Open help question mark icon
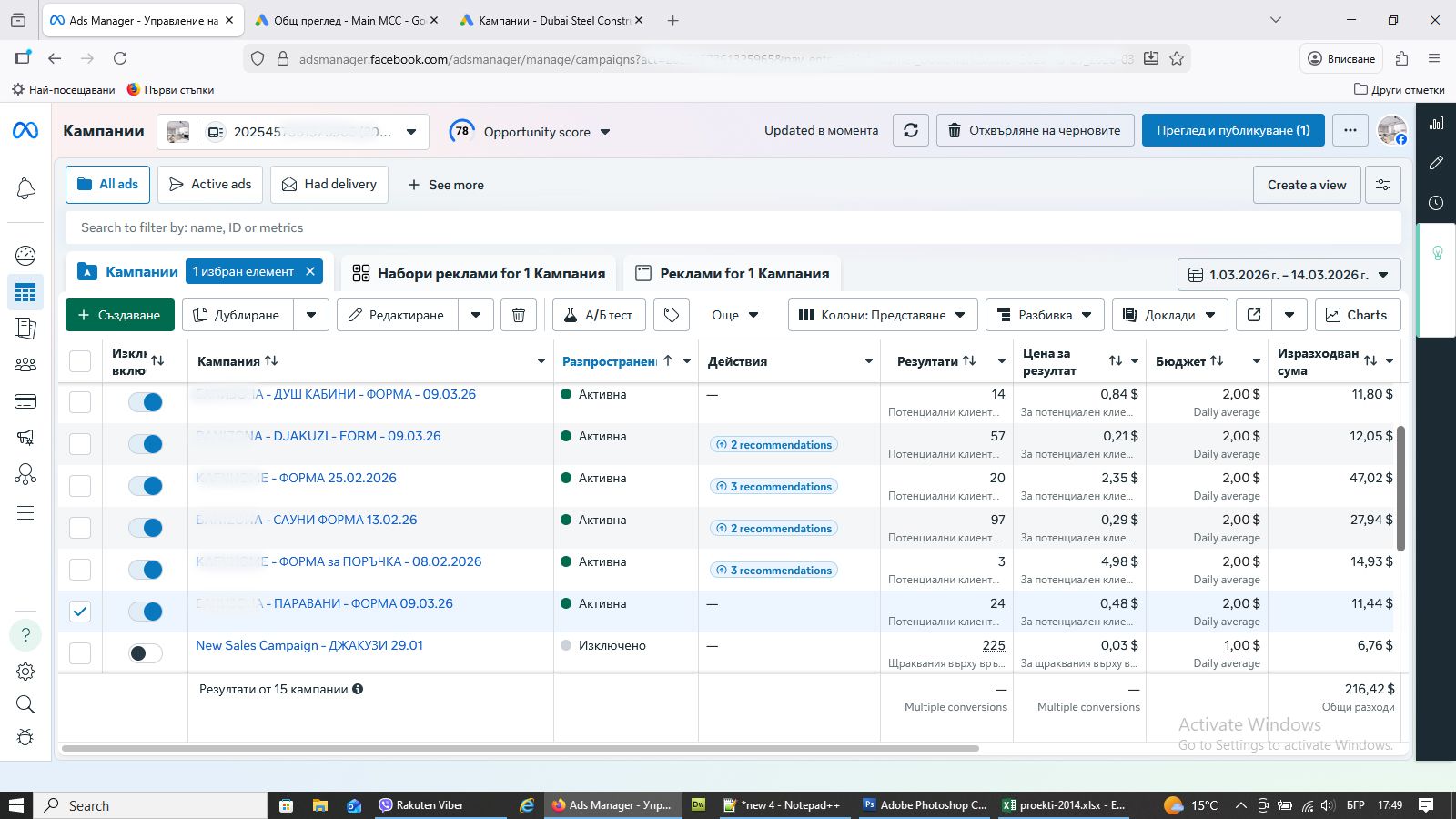 (25, 635)
